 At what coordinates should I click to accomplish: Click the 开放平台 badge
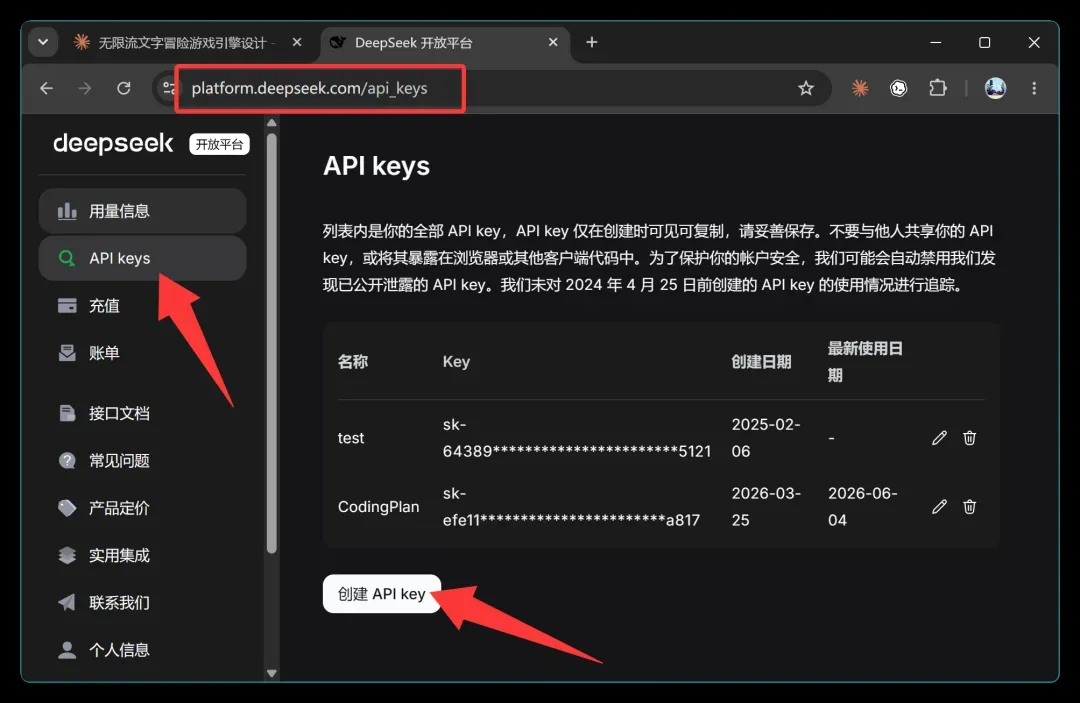point(219,144)
